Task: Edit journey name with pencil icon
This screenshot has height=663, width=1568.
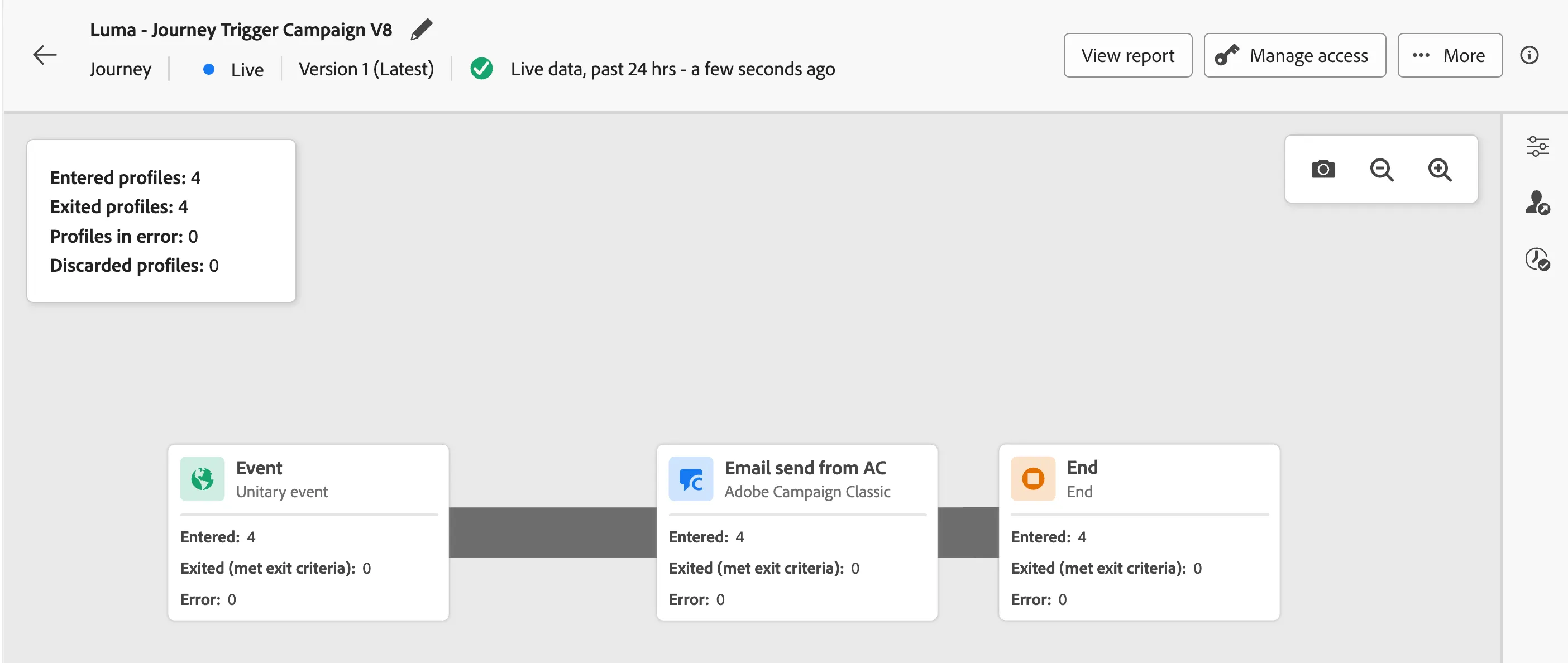Action: 421,29
